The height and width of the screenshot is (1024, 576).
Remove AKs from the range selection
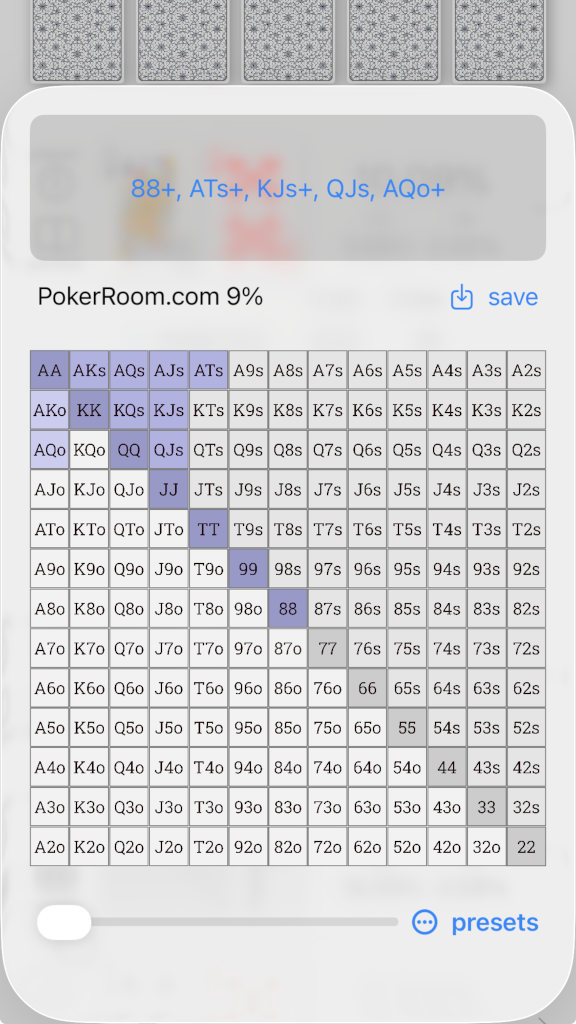click(88, 370)
